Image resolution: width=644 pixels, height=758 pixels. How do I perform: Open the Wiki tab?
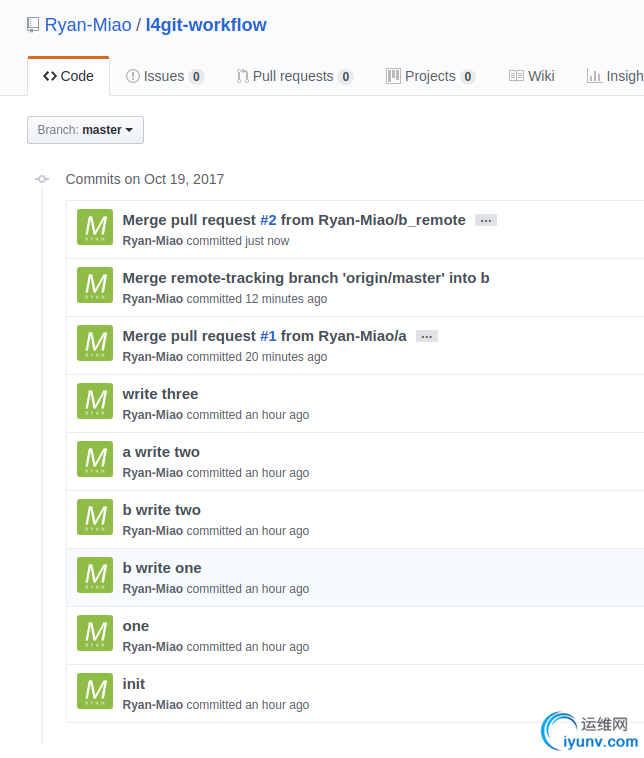531,76
